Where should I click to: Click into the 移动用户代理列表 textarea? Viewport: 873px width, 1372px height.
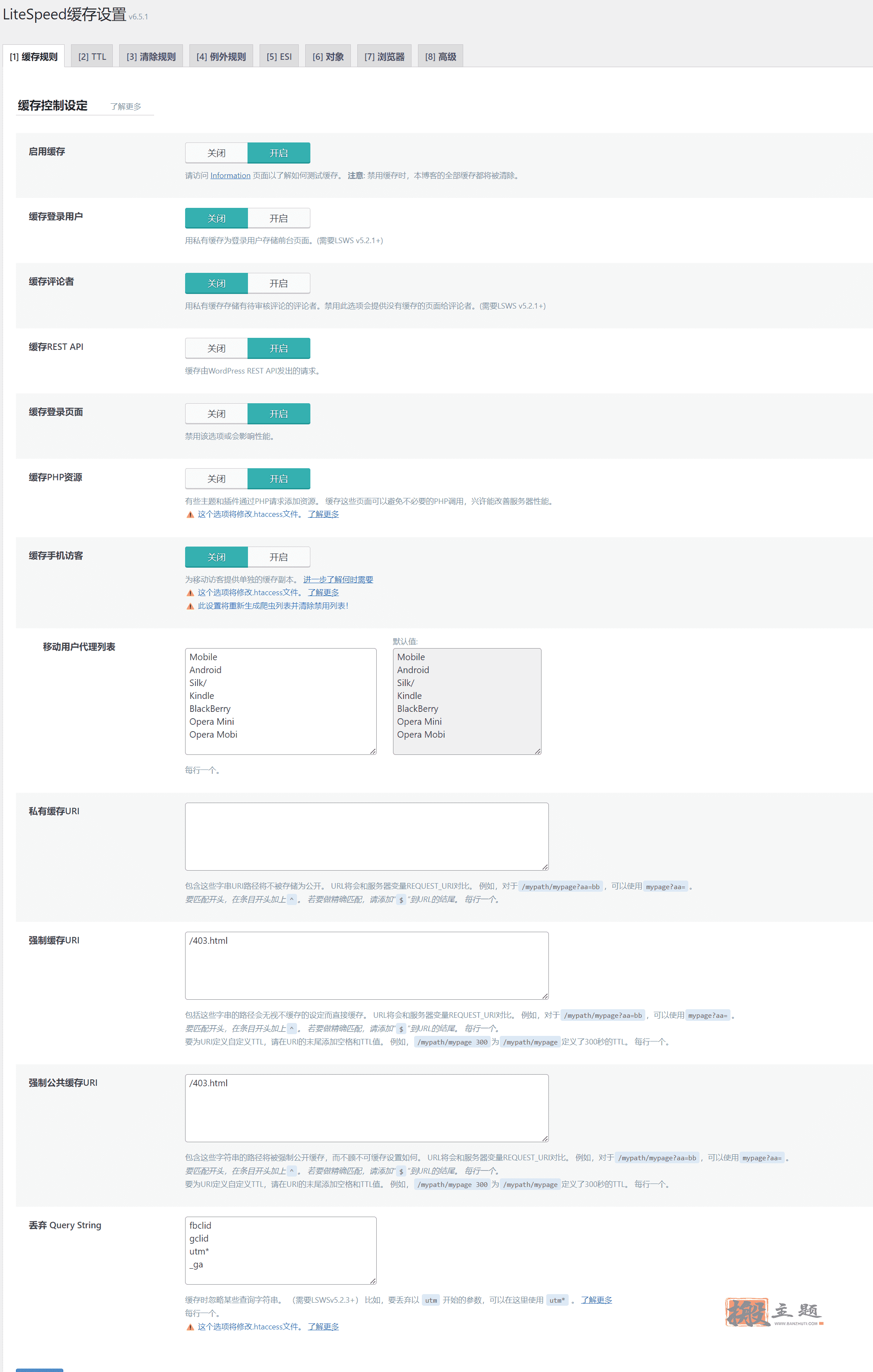[x=280, y=701]
